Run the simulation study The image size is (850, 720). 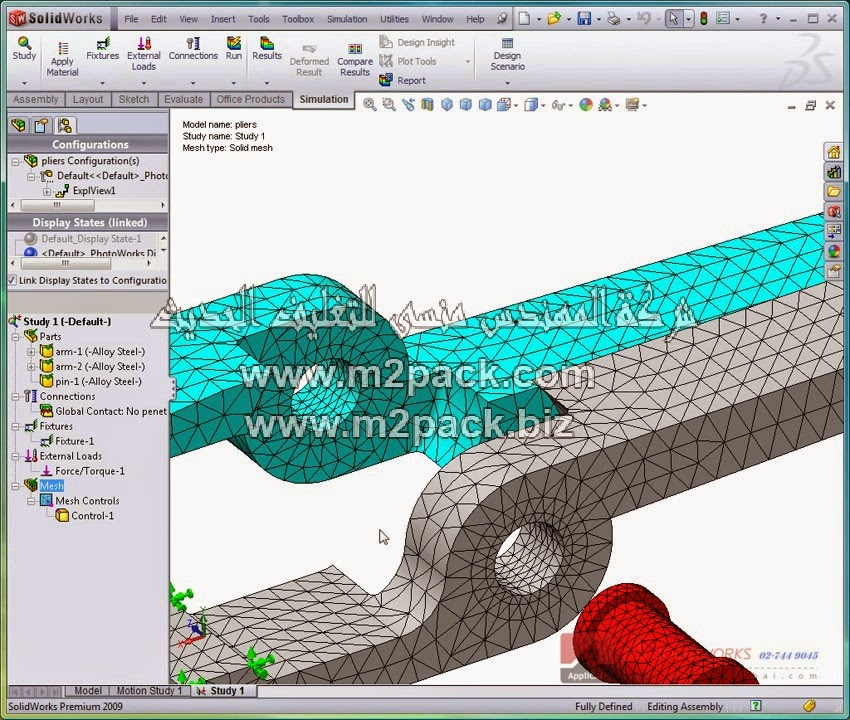234,48
